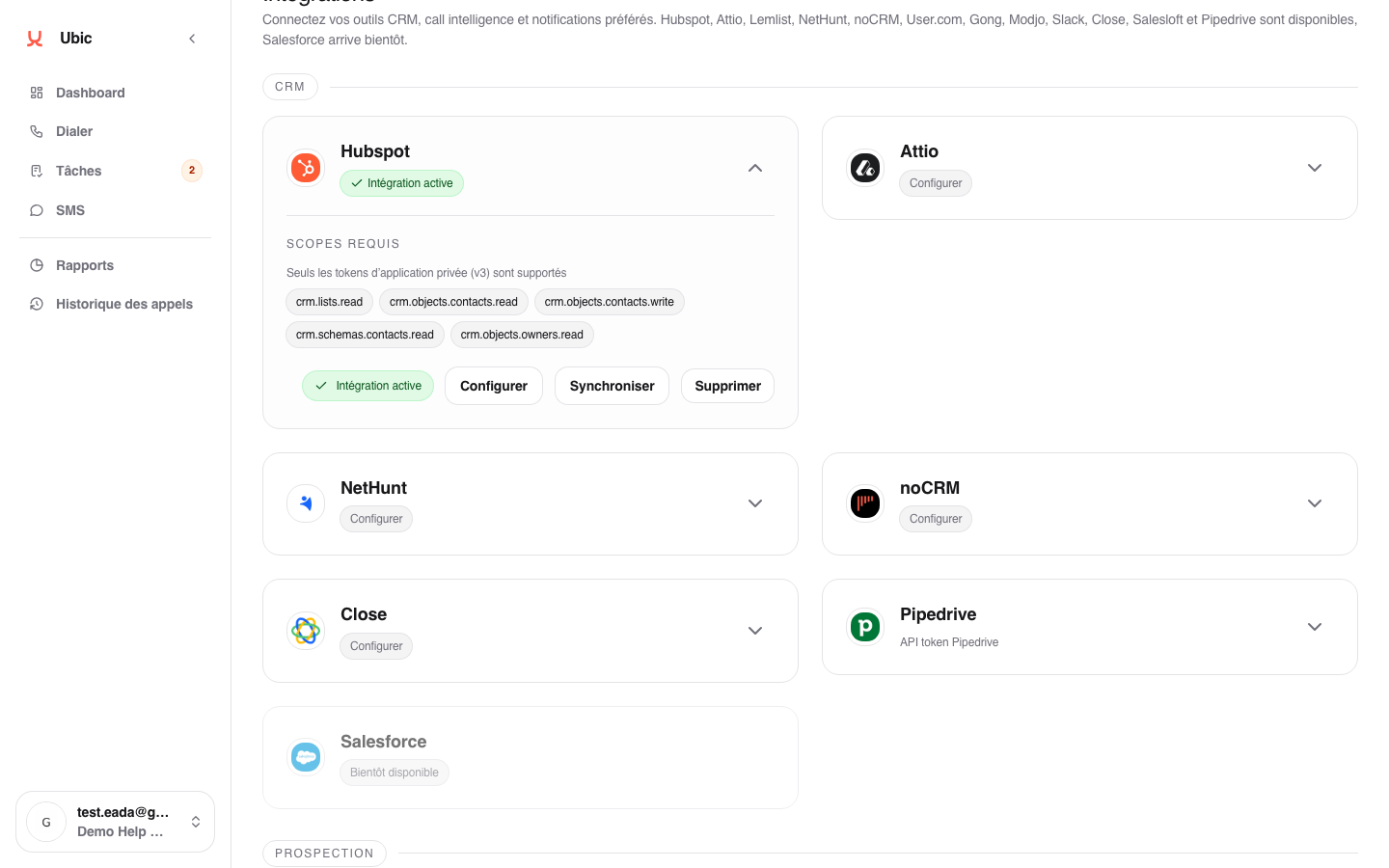
Task: Click the Pipedrive card title
Action: coord(939,614)
